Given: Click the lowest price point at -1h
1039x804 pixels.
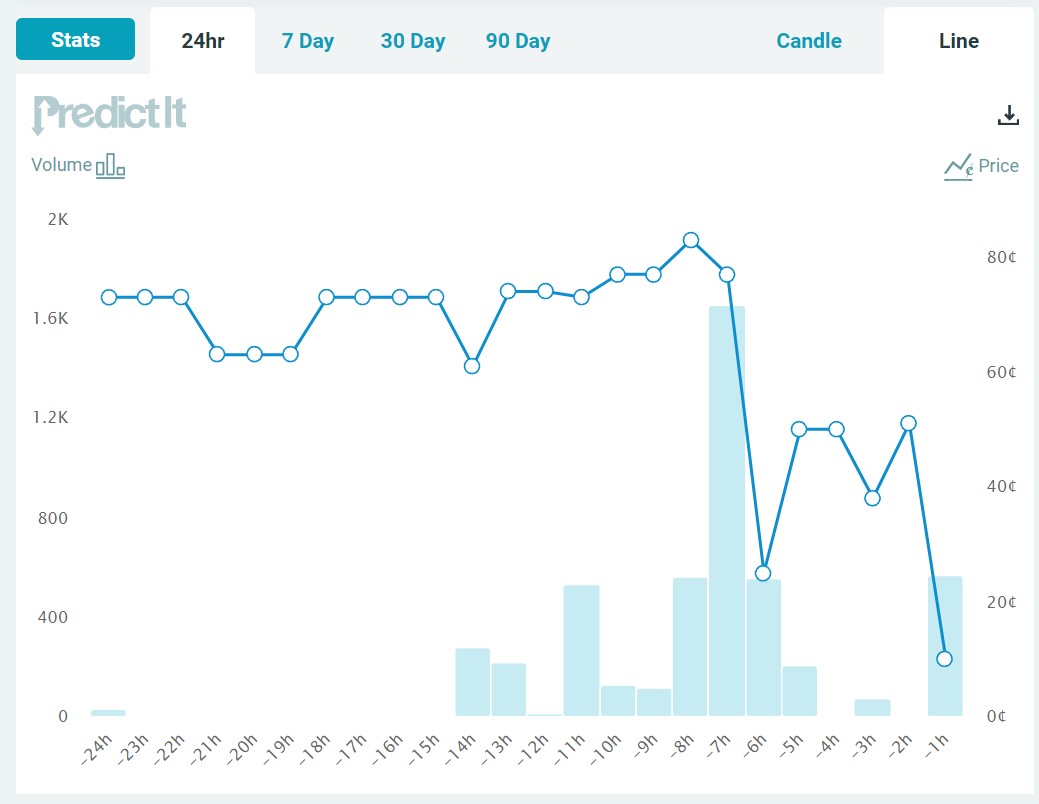Looking at the screenshot, I should click(x=944, y=659).
